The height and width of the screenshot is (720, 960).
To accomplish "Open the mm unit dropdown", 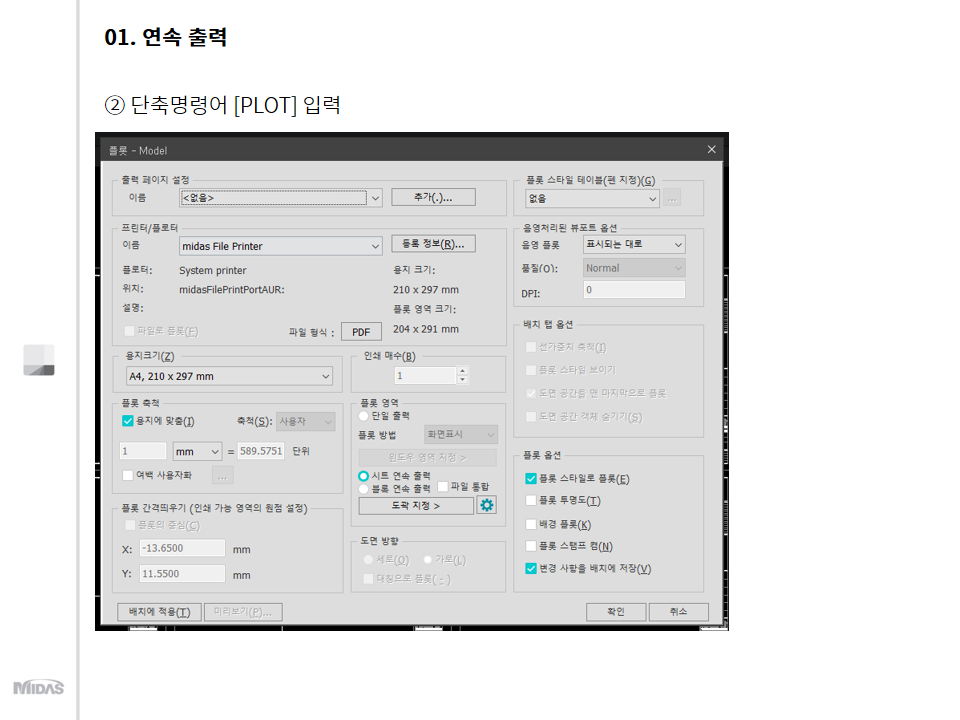I will tap(197, 451).
